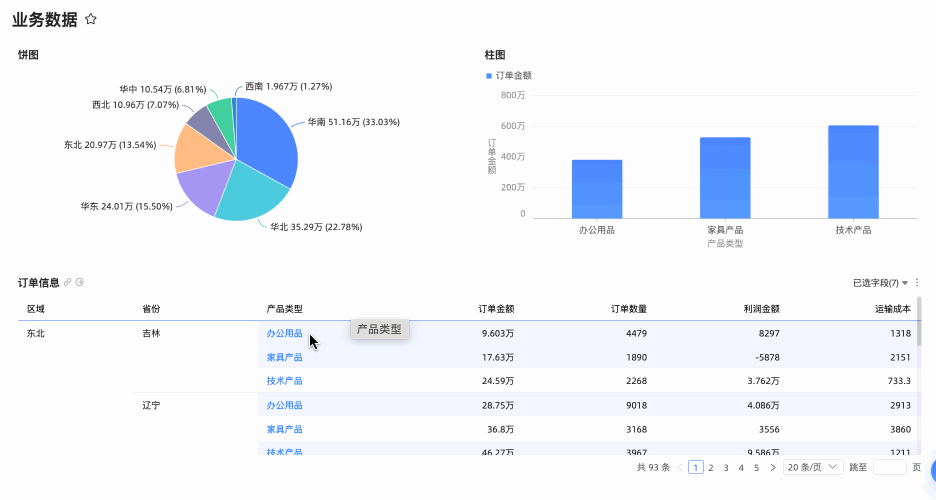
Task: Click the 733.3 shipping cost cell
Action: [899, 381]
